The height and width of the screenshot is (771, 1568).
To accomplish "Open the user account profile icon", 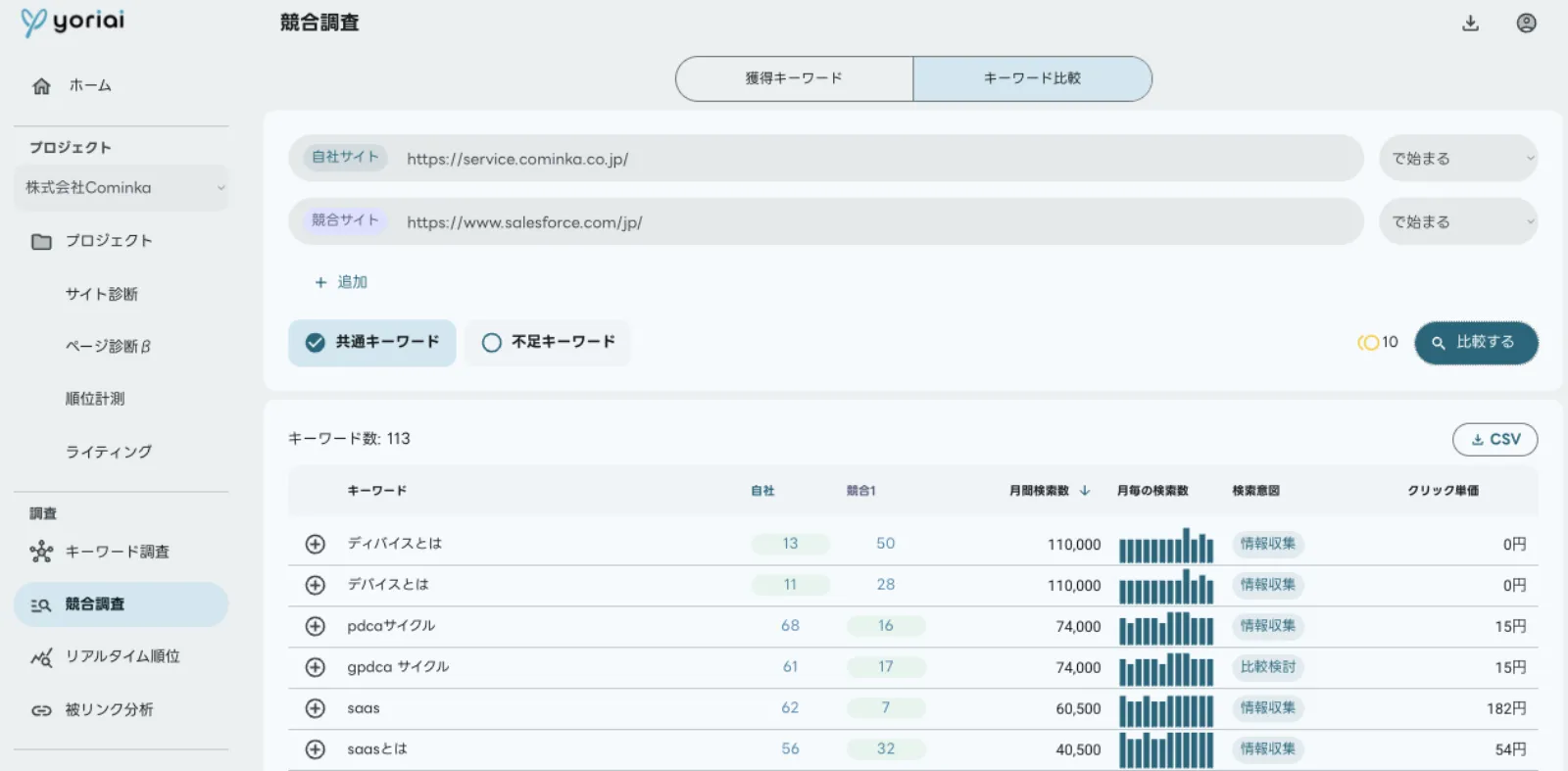I will pos(1526,24).
